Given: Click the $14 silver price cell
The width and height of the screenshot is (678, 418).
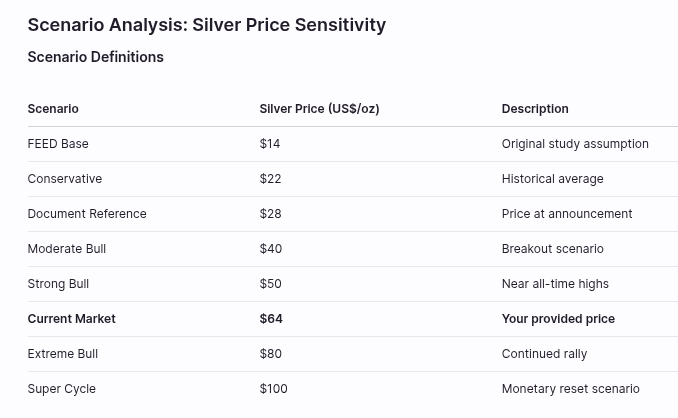Looking at the screenshot, I should click(270, 143).
